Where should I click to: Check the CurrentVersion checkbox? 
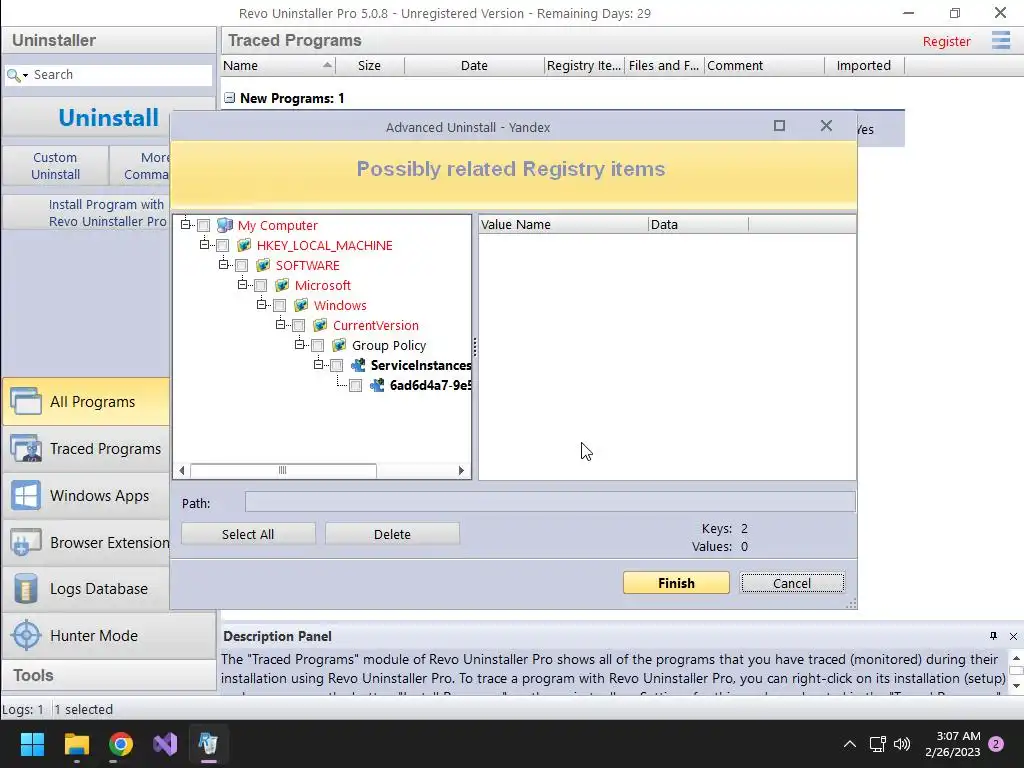[298, 325]
